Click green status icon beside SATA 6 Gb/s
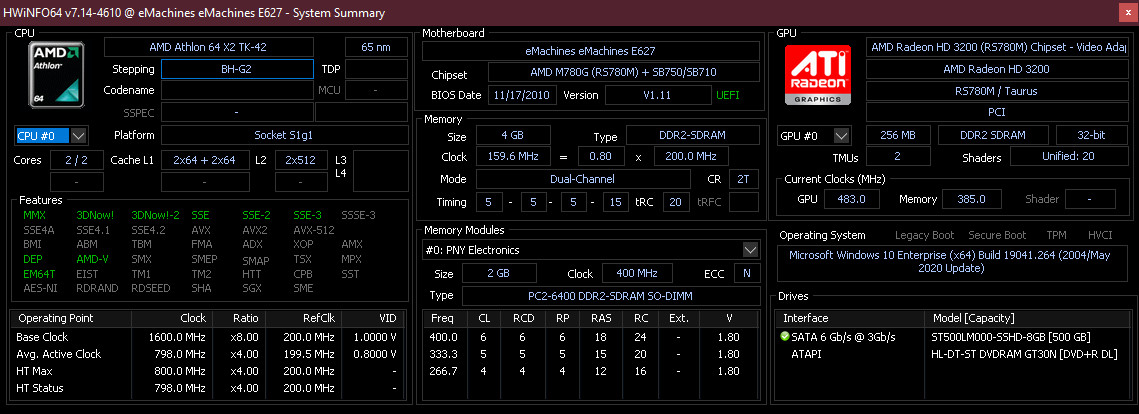The image size is (1139, 414). coord(785,337)
